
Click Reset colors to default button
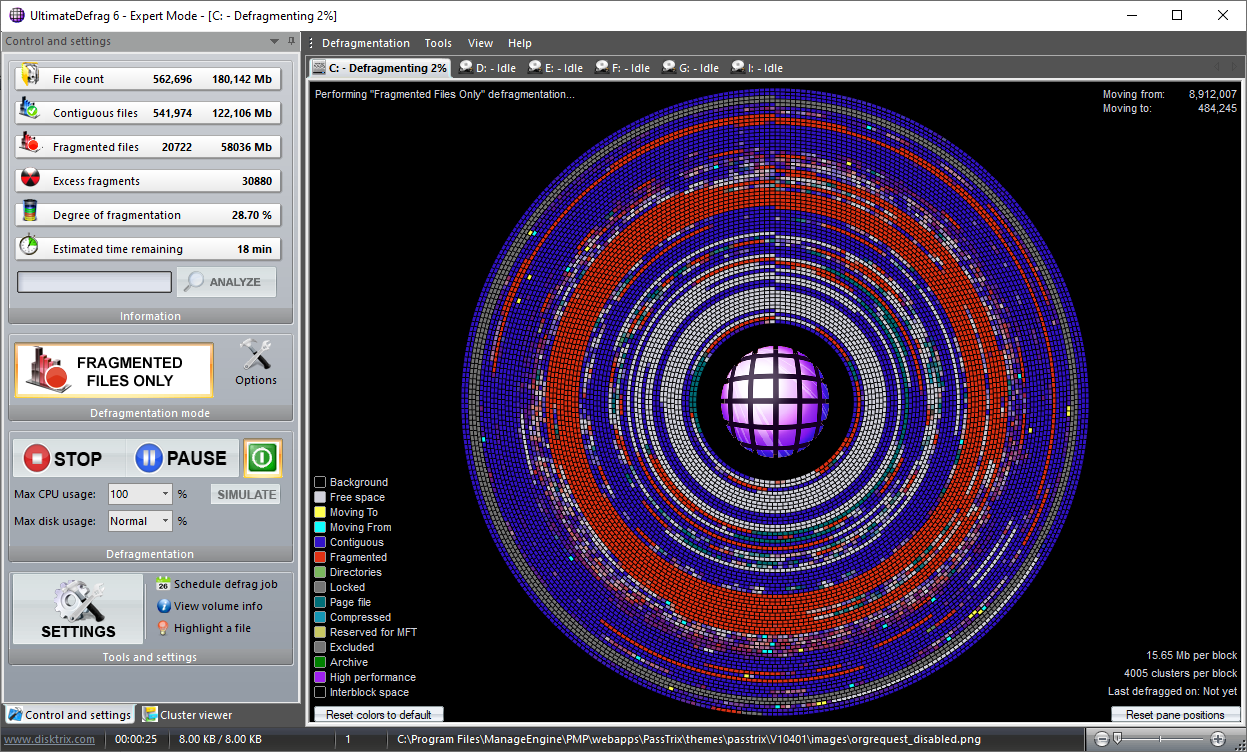pos(379,715)
